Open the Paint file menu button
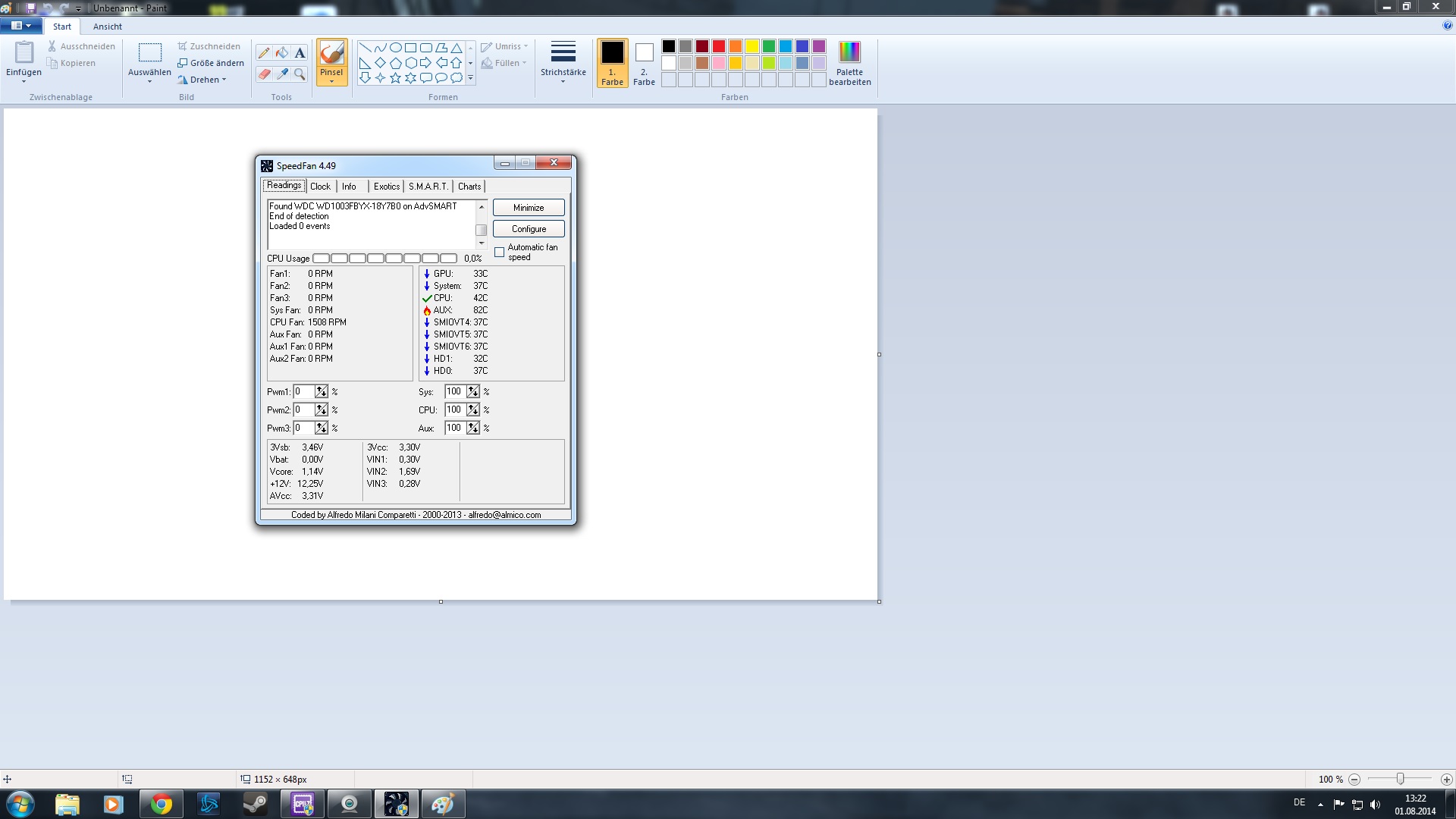 [x=21, y=26]
